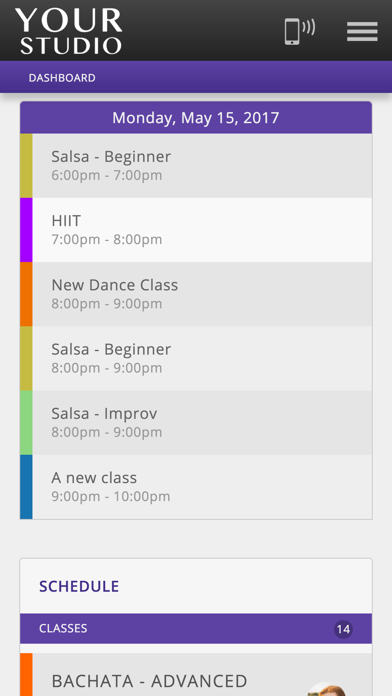This screenshot has width=392, height=696.
Task: Click the Your Studio logo
Action: 69,31
